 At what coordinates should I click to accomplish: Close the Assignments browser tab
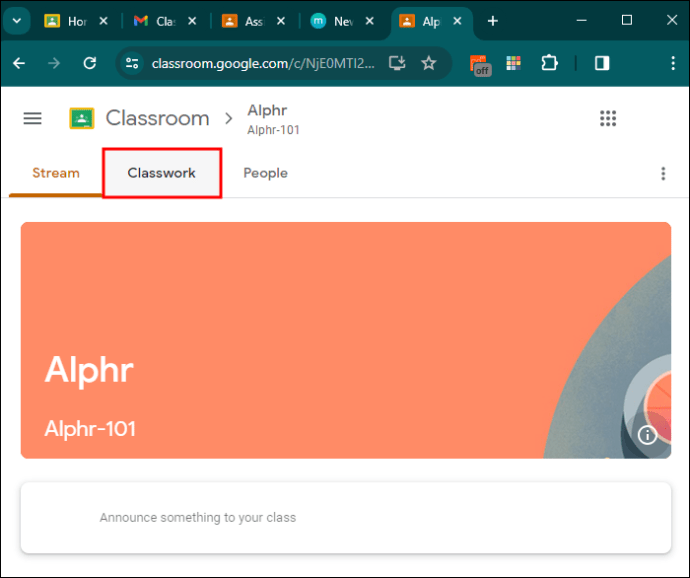coord(281,21)
